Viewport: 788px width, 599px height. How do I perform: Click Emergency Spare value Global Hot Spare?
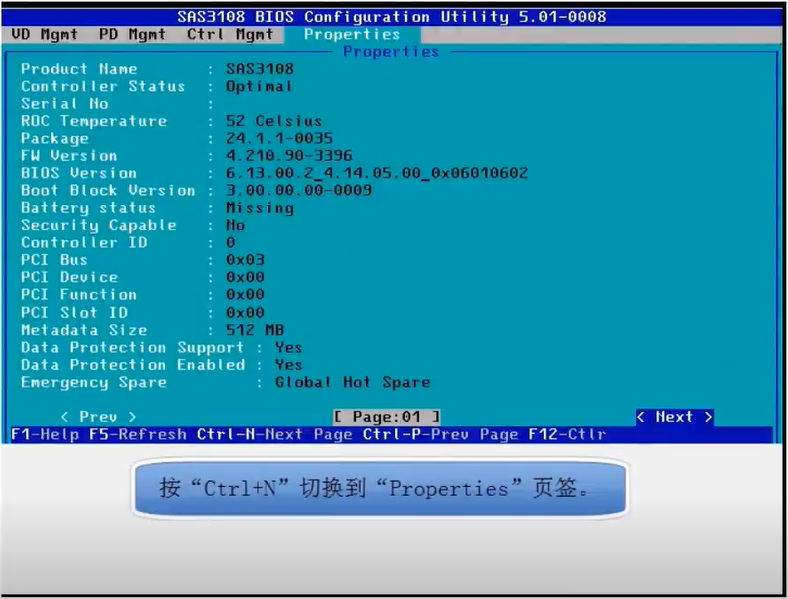pos(352,382)
